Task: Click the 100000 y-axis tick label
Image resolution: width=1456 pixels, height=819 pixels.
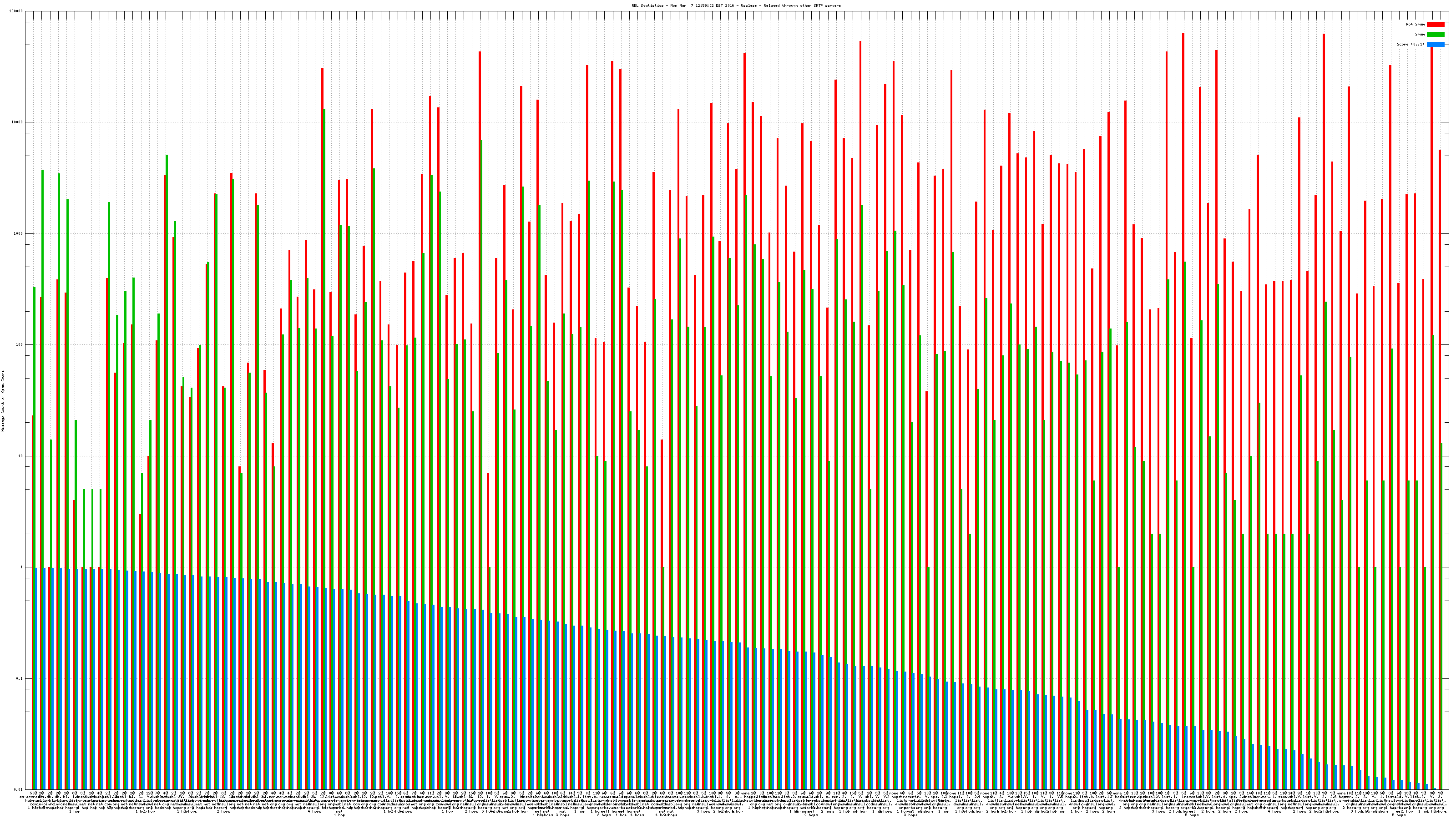Action: [x=16, y=11]
